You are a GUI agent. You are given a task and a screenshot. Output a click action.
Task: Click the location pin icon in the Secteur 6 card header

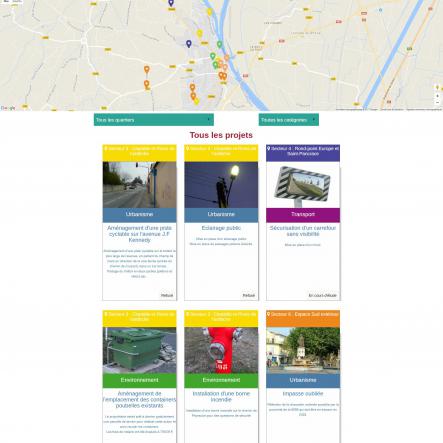pos(268,314)
